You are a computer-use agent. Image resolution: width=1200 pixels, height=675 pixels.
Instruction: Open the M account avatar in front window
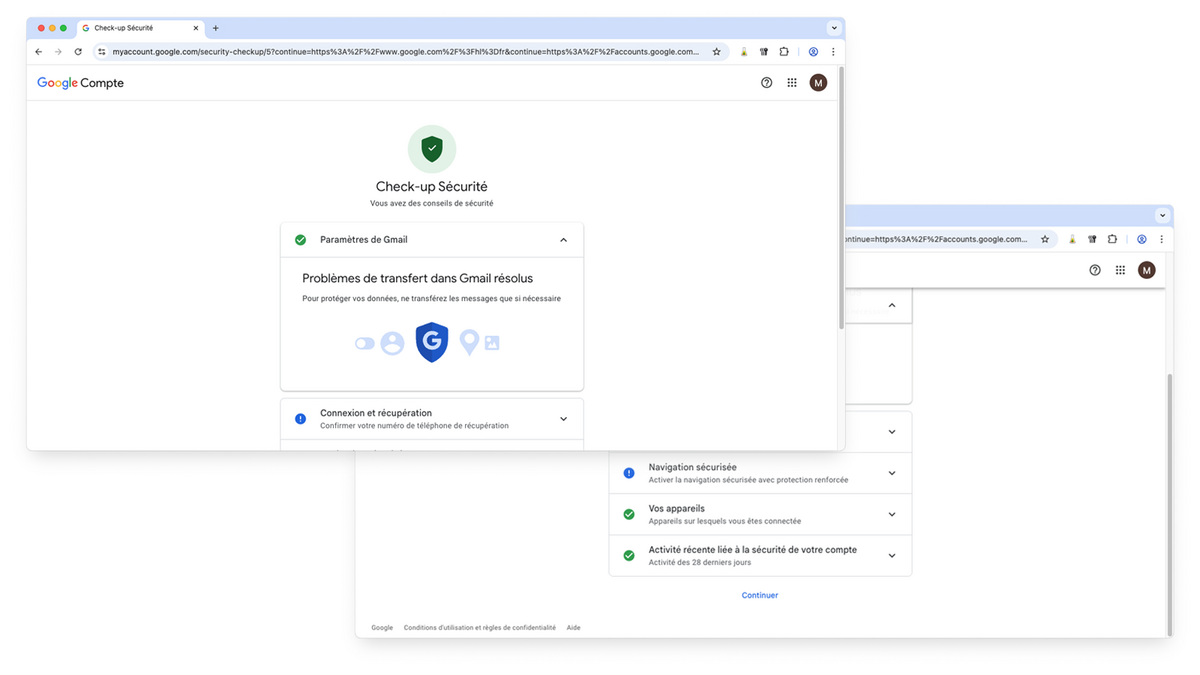(818, 83)
